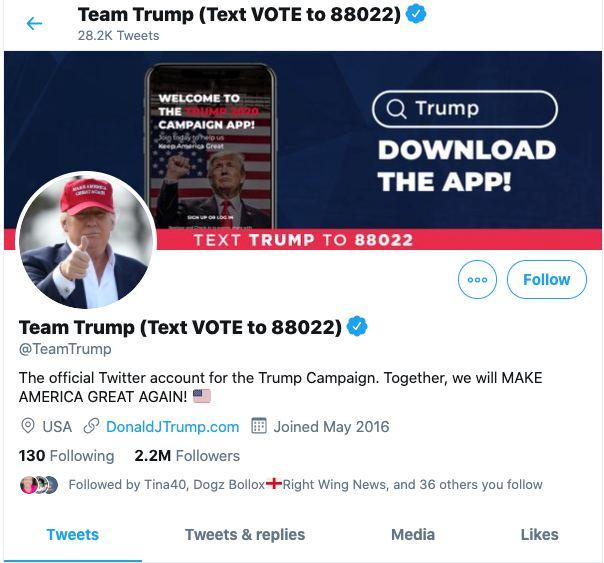This screenshot has width=604, height=563.
Task: Follow the Team Trump account
Action: [x=546, y=279]
